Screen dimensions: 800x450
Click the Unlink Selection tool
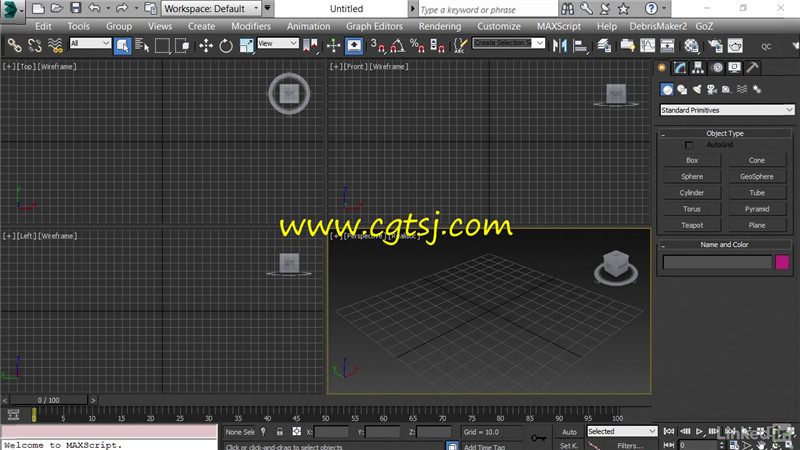[x=35, y=46]
